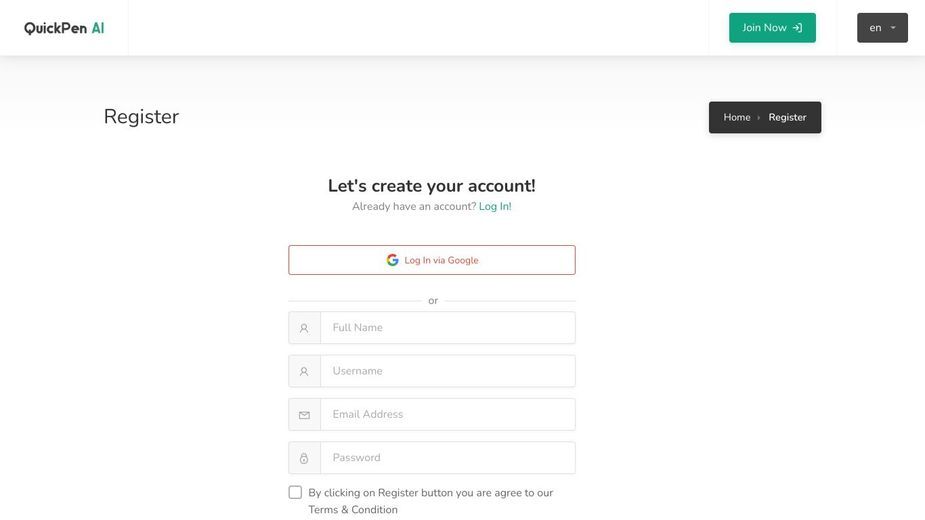Click the envelope icon beside Email Address
This screenshot has width=925, height=520.
[304, 415]
